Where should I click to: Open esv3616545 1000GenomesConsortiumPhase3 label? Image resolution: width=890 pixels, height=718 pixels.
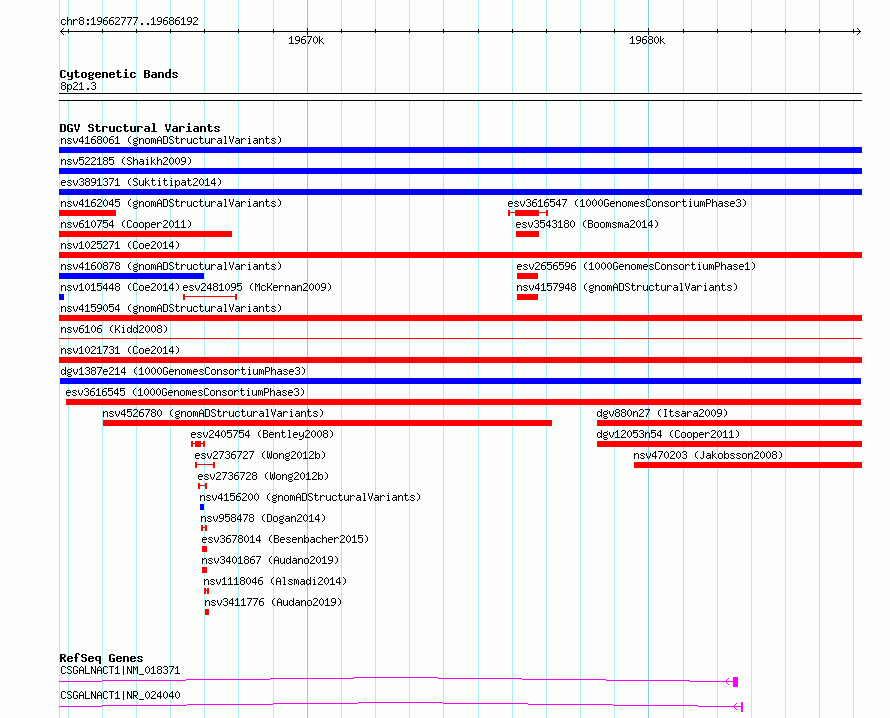[x=185, y=392]
